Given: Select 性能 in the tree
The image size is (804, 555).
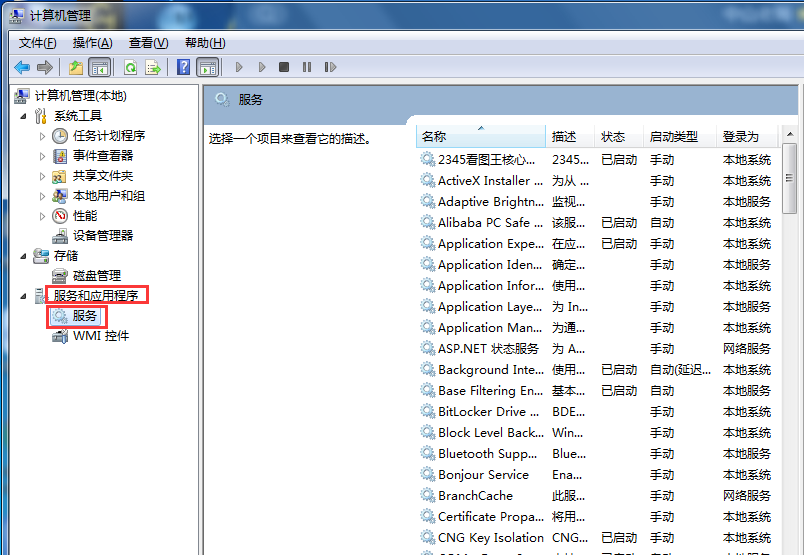Looking at the screenshot, I should click(x=85, y=216).
